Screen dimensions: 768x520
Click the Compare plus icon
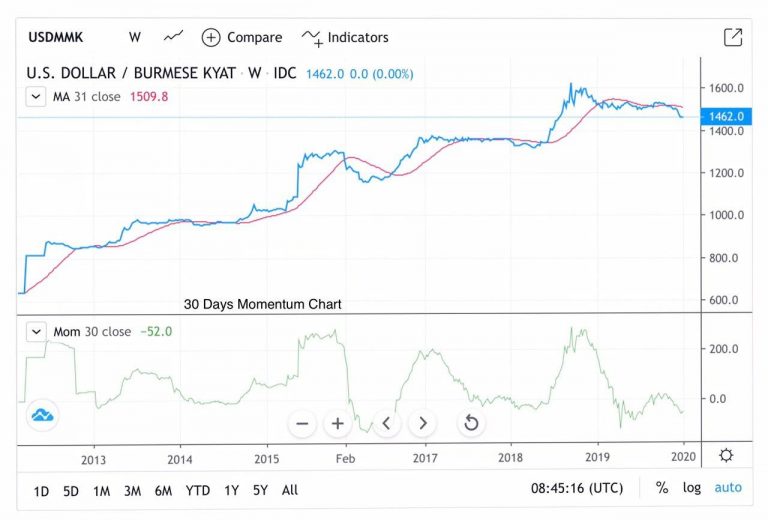[x=211, y=38]
